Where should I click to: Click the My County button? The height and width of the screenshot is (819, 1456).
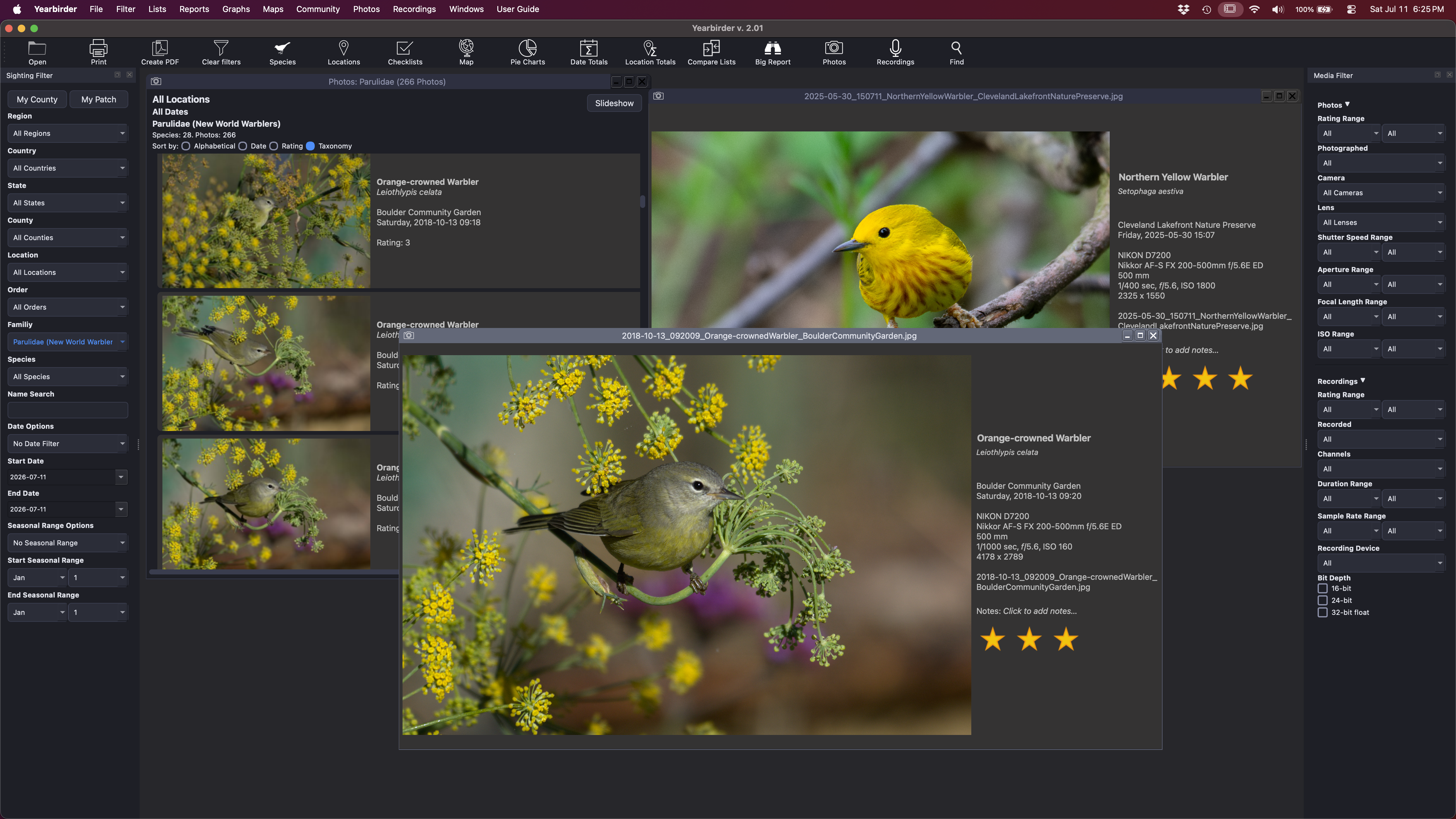click(37, 100)
